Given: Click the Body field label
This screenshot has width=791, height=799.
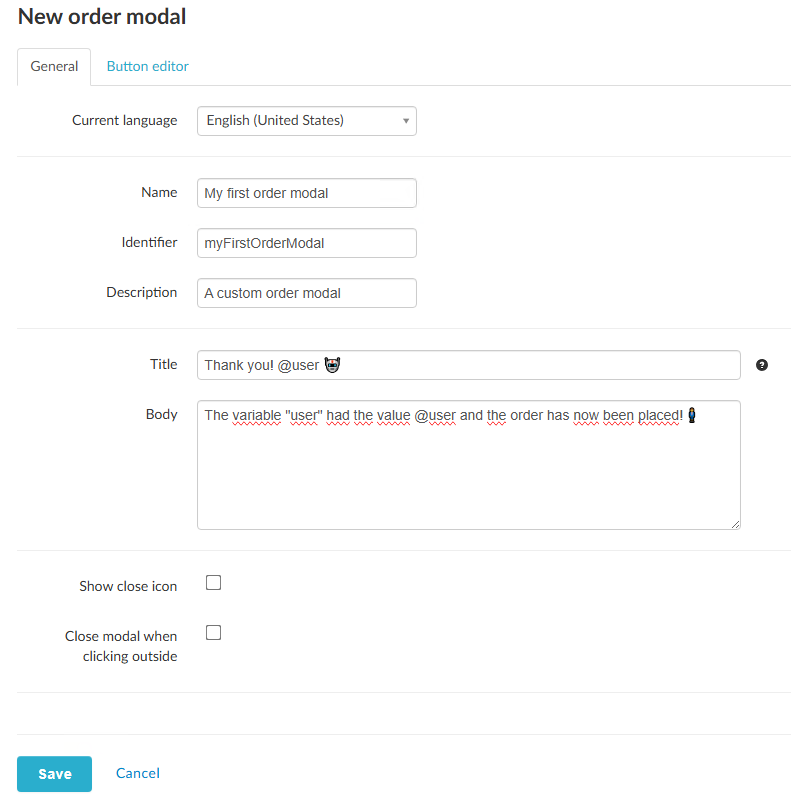Looking at the screenshot, I should pyautogui.click(x=162, y=414).
